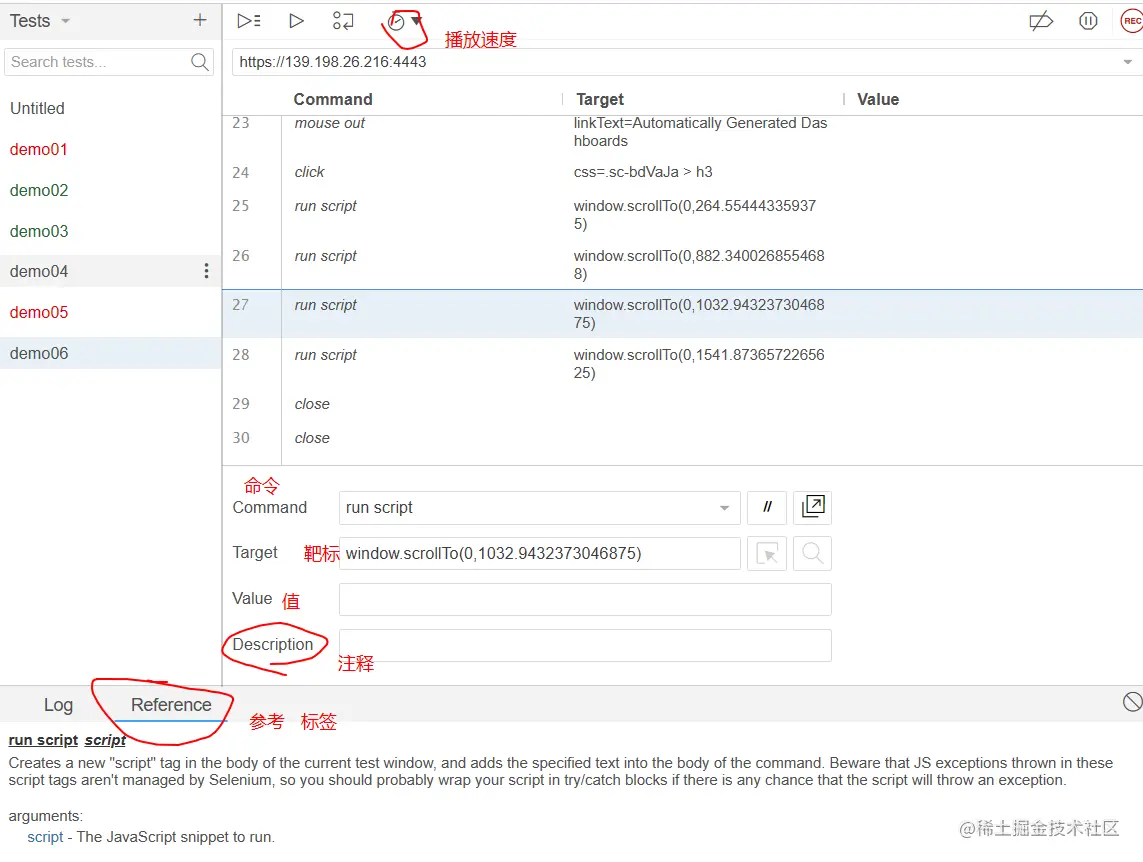The width and height of the screenshot is (1143, 862).
Task: Disable breakpoints toggle icon
Action: pyautogui.click(x=1041, y=21)
